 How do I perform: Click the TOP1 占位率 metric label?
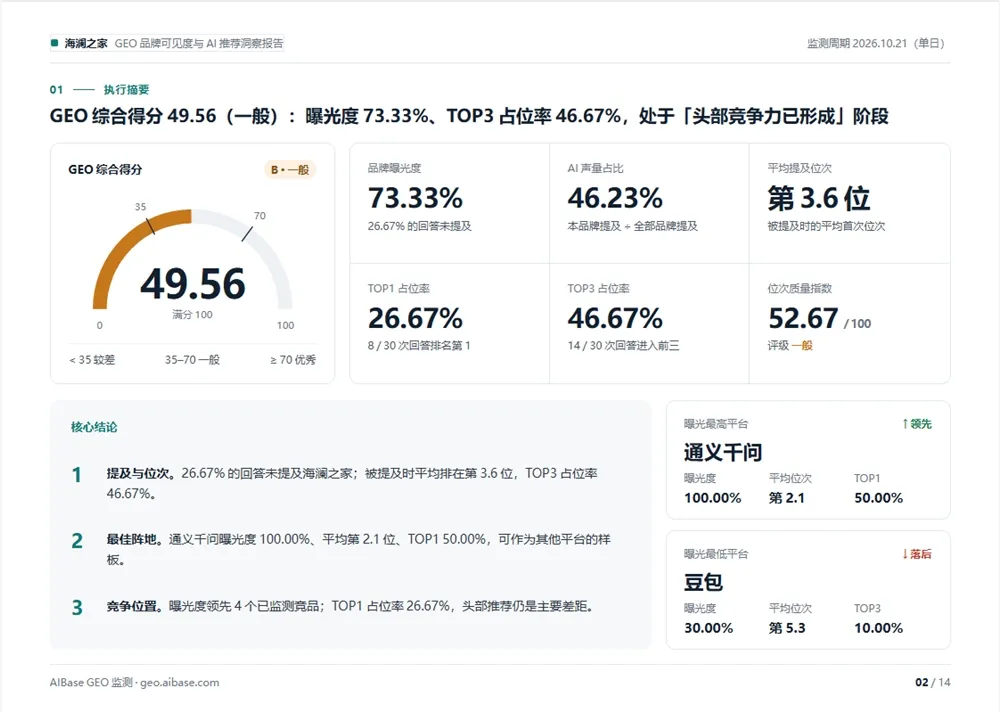point(399,288)
